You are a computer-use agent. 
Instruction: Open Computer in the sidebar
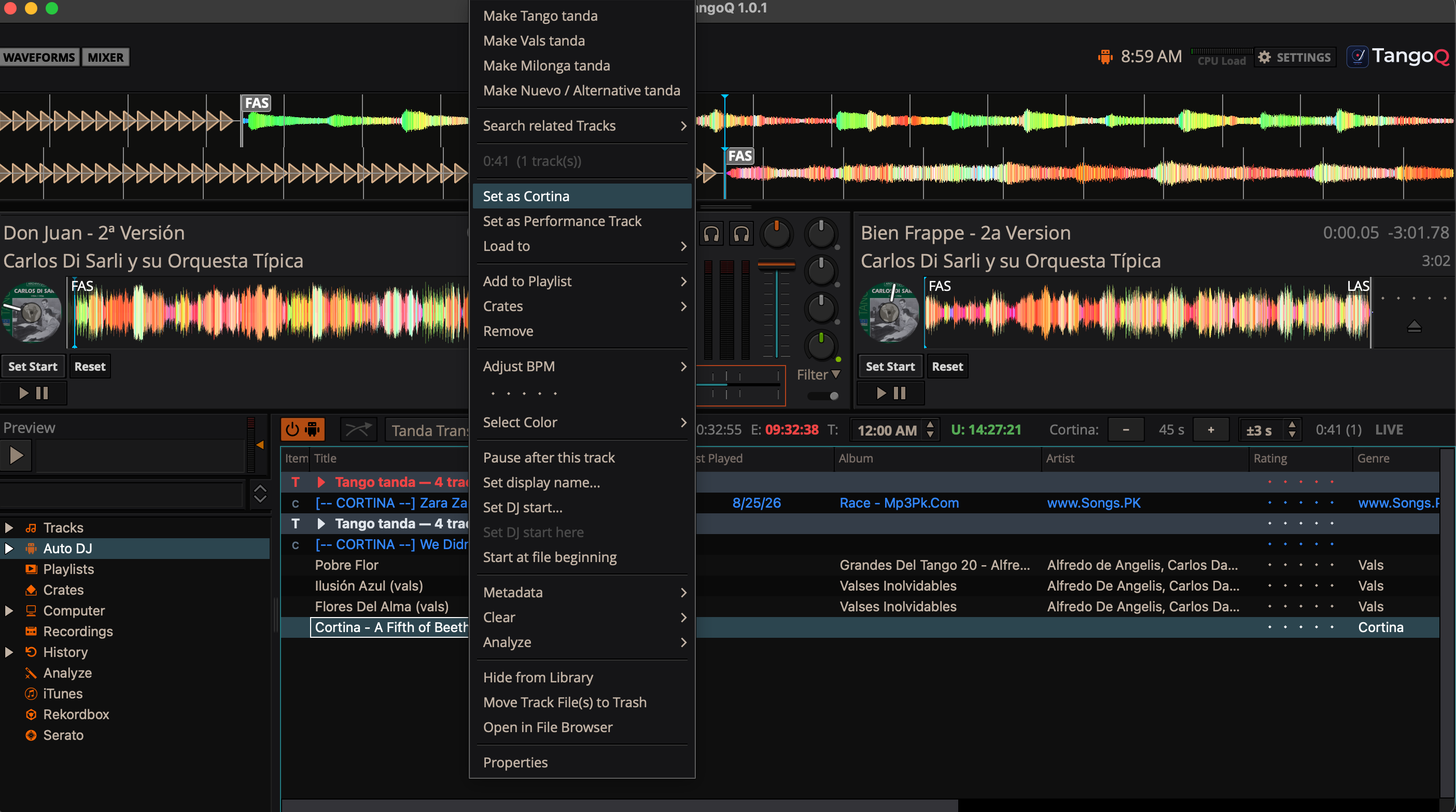[x=74, y=611]
